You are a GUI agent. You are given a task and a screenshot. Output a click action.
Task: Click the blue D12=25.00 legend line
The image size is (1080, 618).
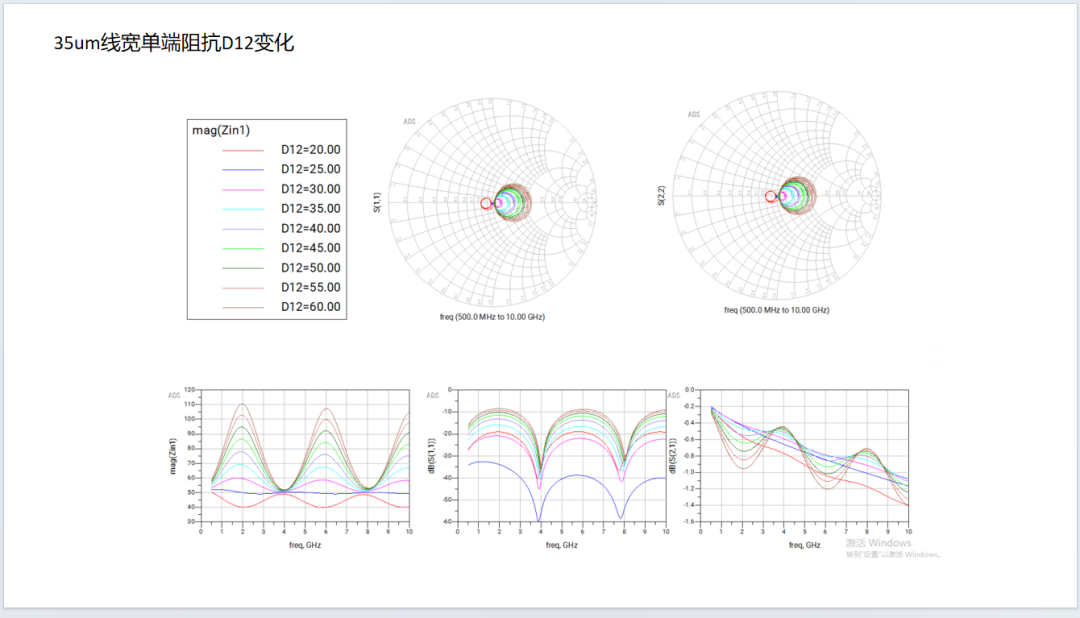pos(242,169)
